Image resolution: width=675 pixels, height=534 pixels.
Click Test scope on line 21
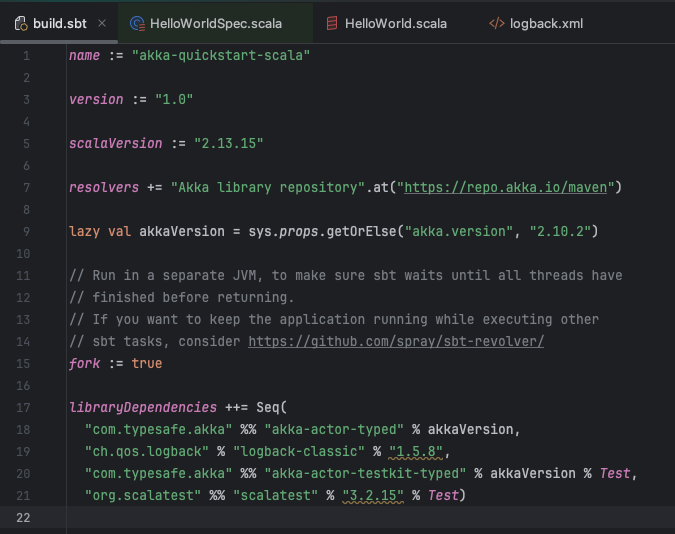[443, 496]
